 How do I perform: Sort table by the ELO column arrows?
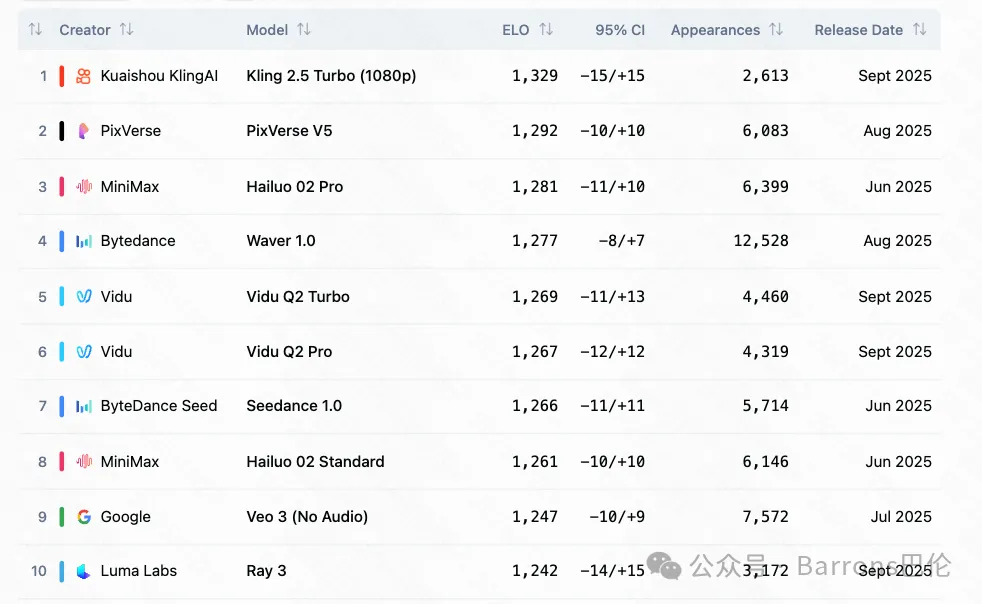coord(546,30)
